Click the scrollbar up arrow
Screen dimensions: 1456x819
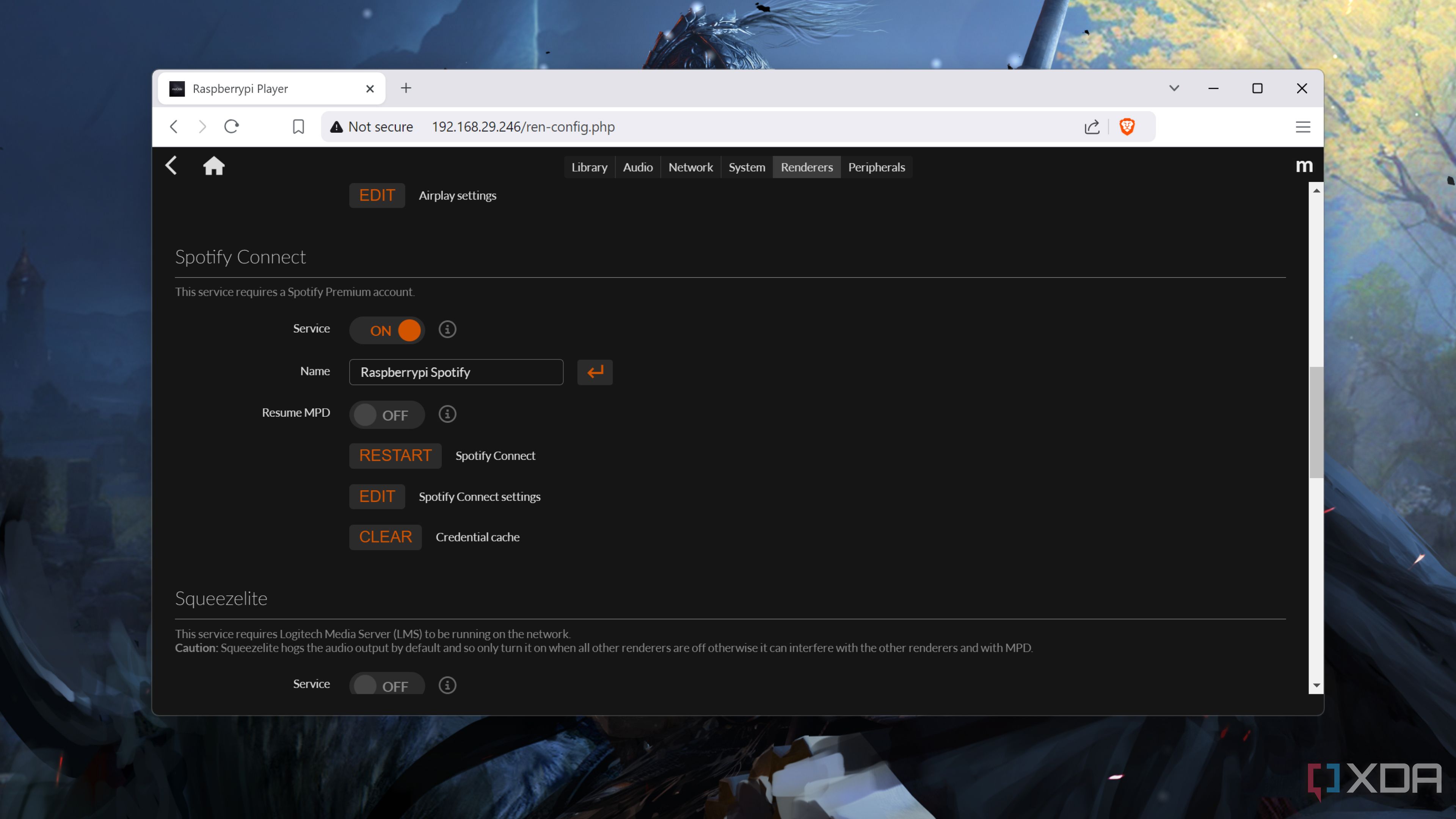pos(1316,191)
